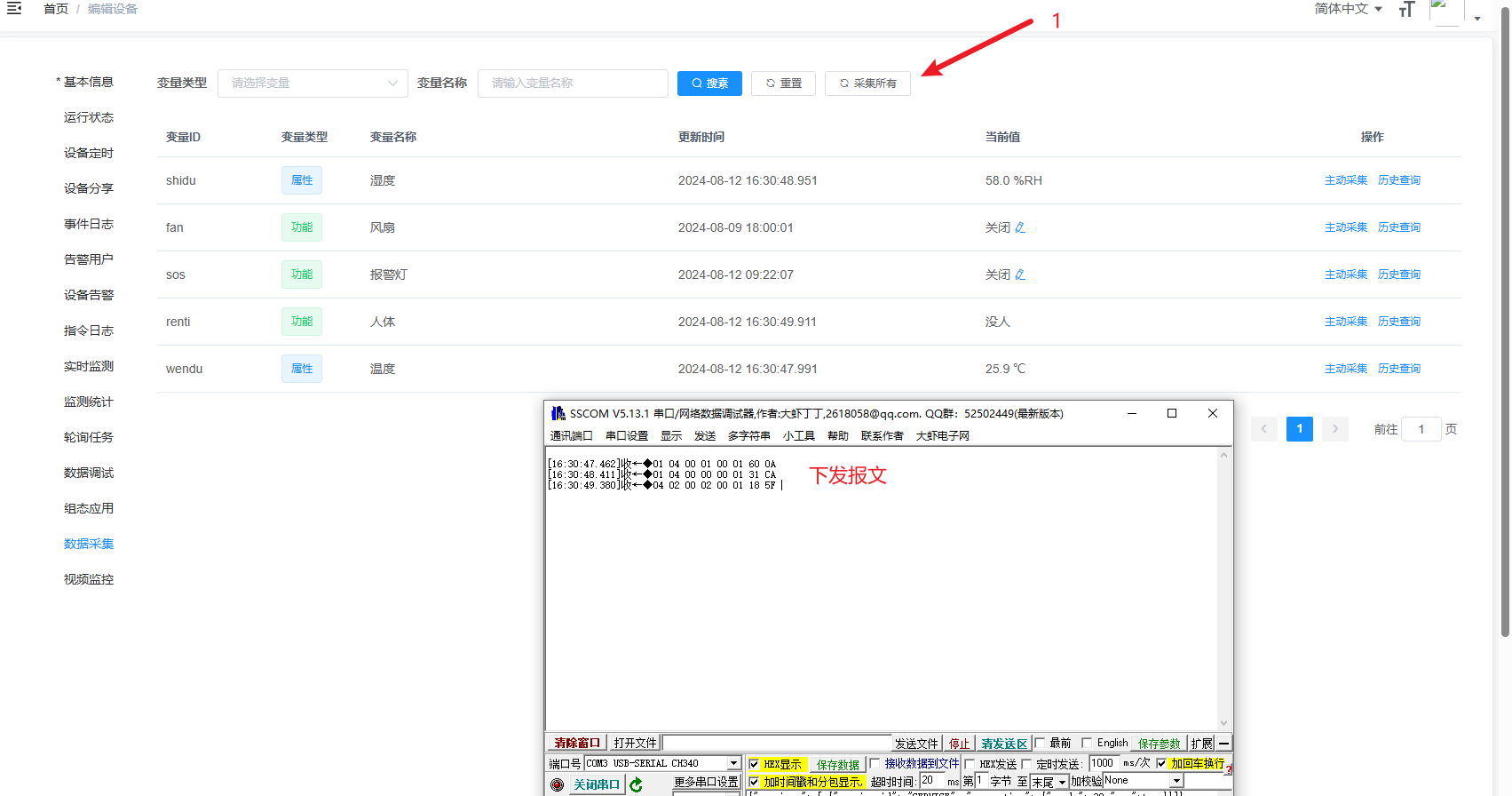Click the edit pencil icon next to 风扇 value

pos(1020,227)
